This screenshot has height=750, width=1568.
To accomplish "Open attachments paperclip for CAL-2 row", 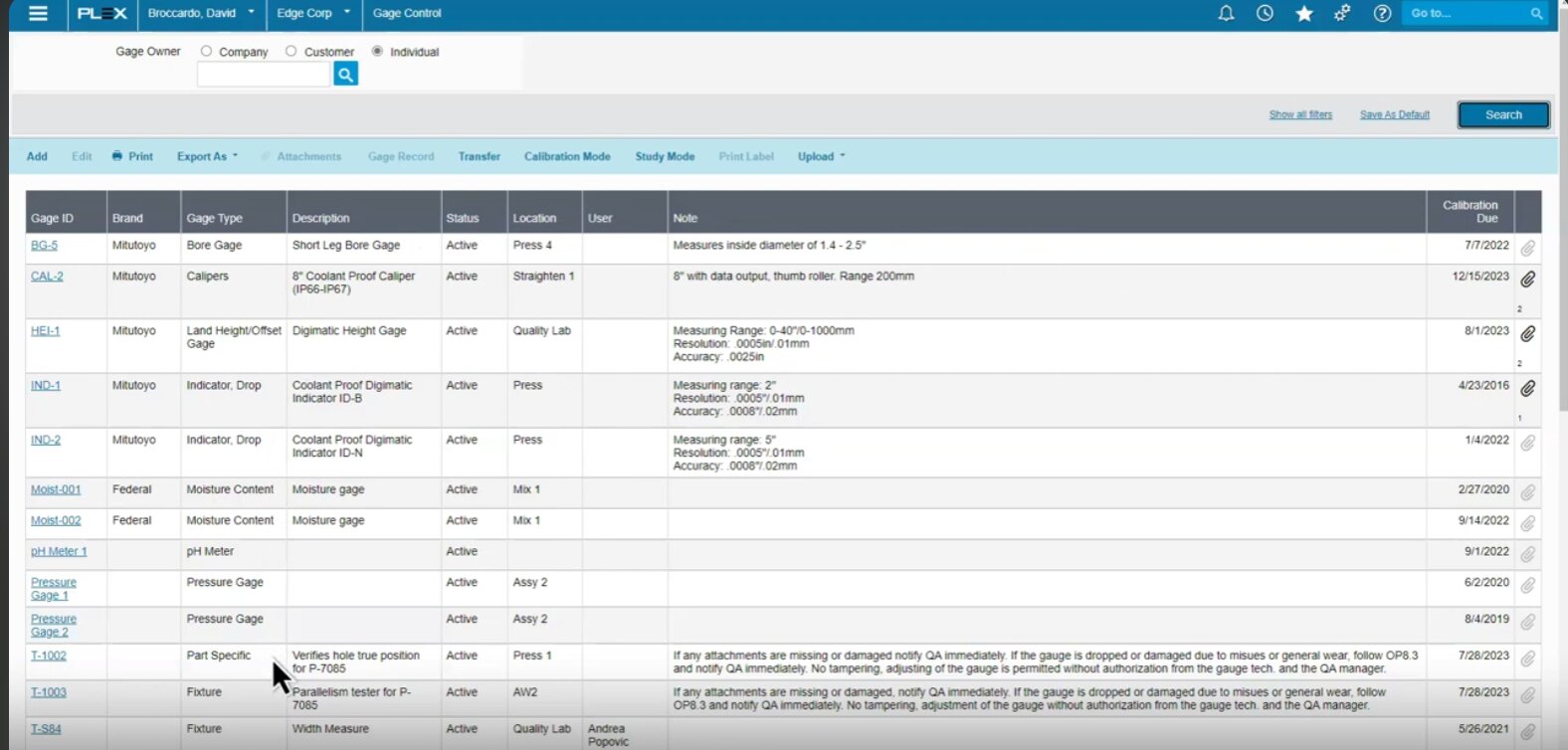I will point(1527,280).
